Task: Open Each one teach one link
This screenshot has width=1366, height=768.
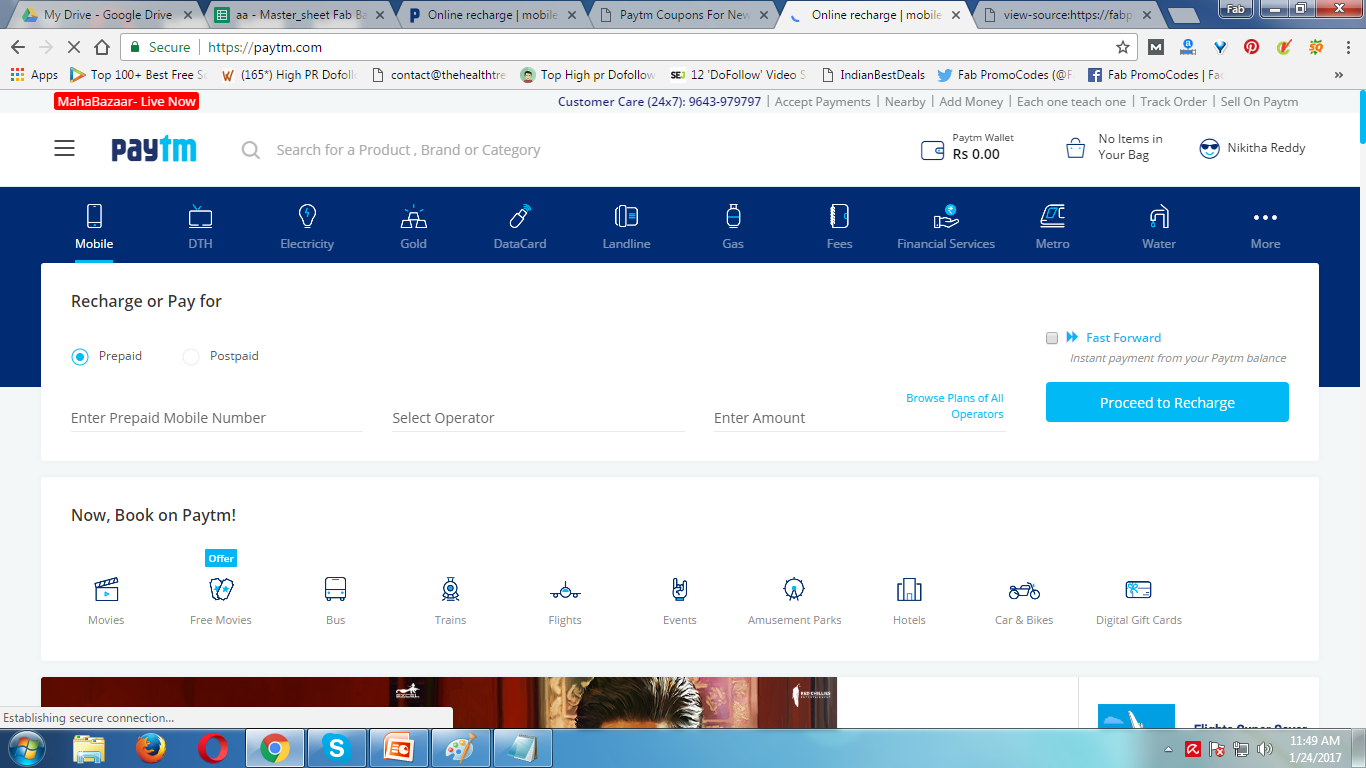Action: point(1071,102)
